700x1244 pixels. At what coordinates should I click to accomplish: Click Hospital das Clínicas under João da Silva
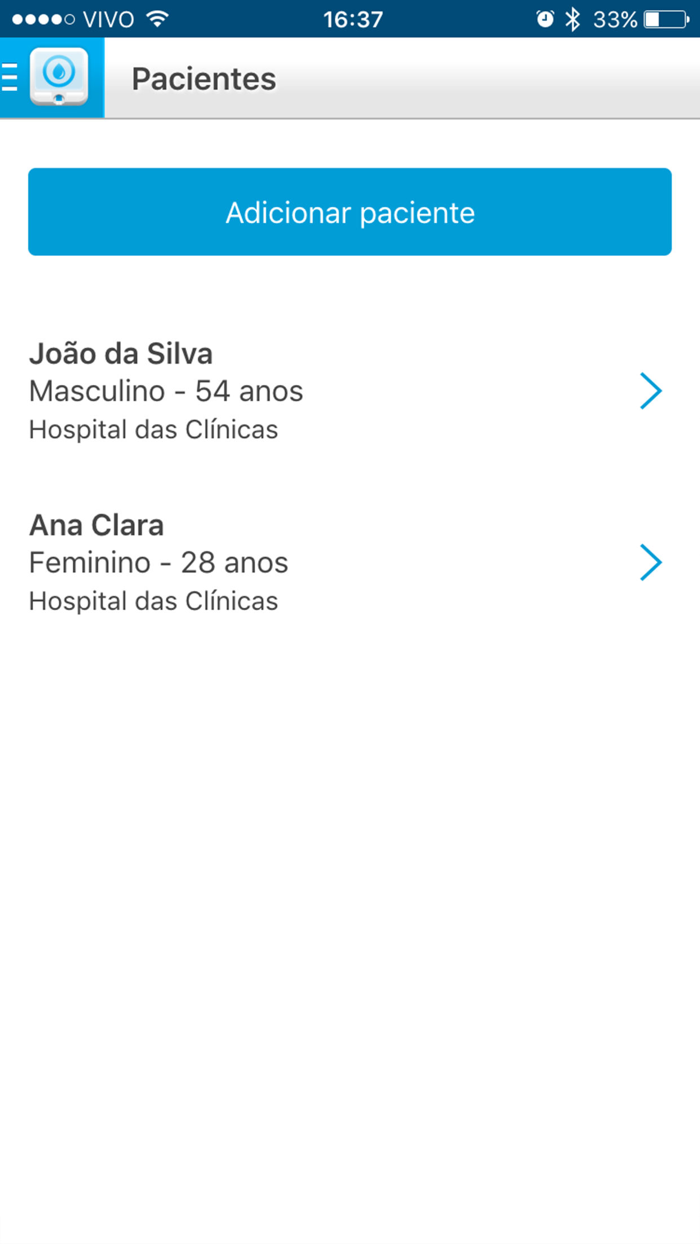click(x=154, y=429)
